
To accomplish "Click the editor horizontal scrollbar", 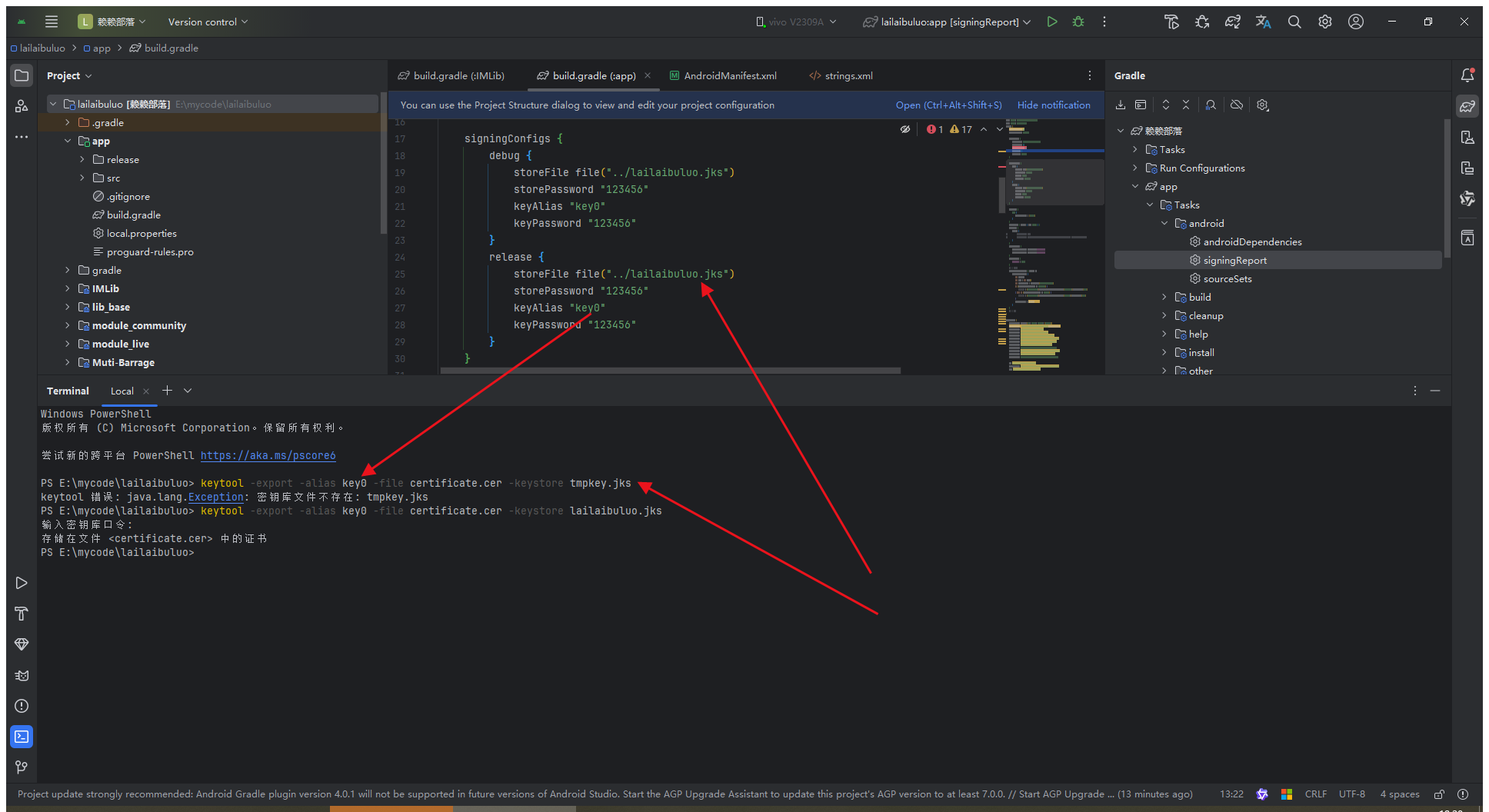I will click(669, 371).
